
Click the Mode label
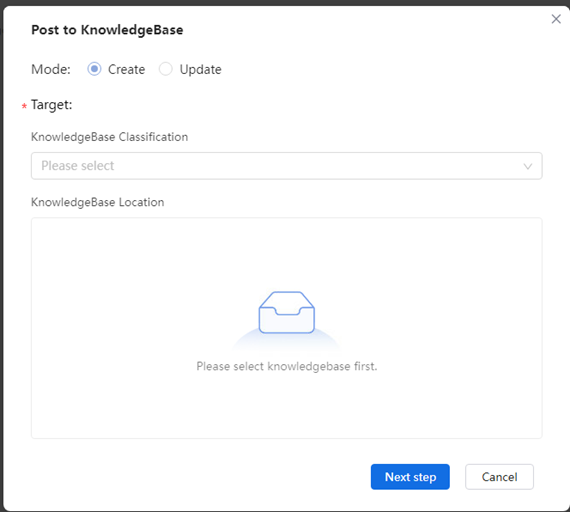click(51, 69)
